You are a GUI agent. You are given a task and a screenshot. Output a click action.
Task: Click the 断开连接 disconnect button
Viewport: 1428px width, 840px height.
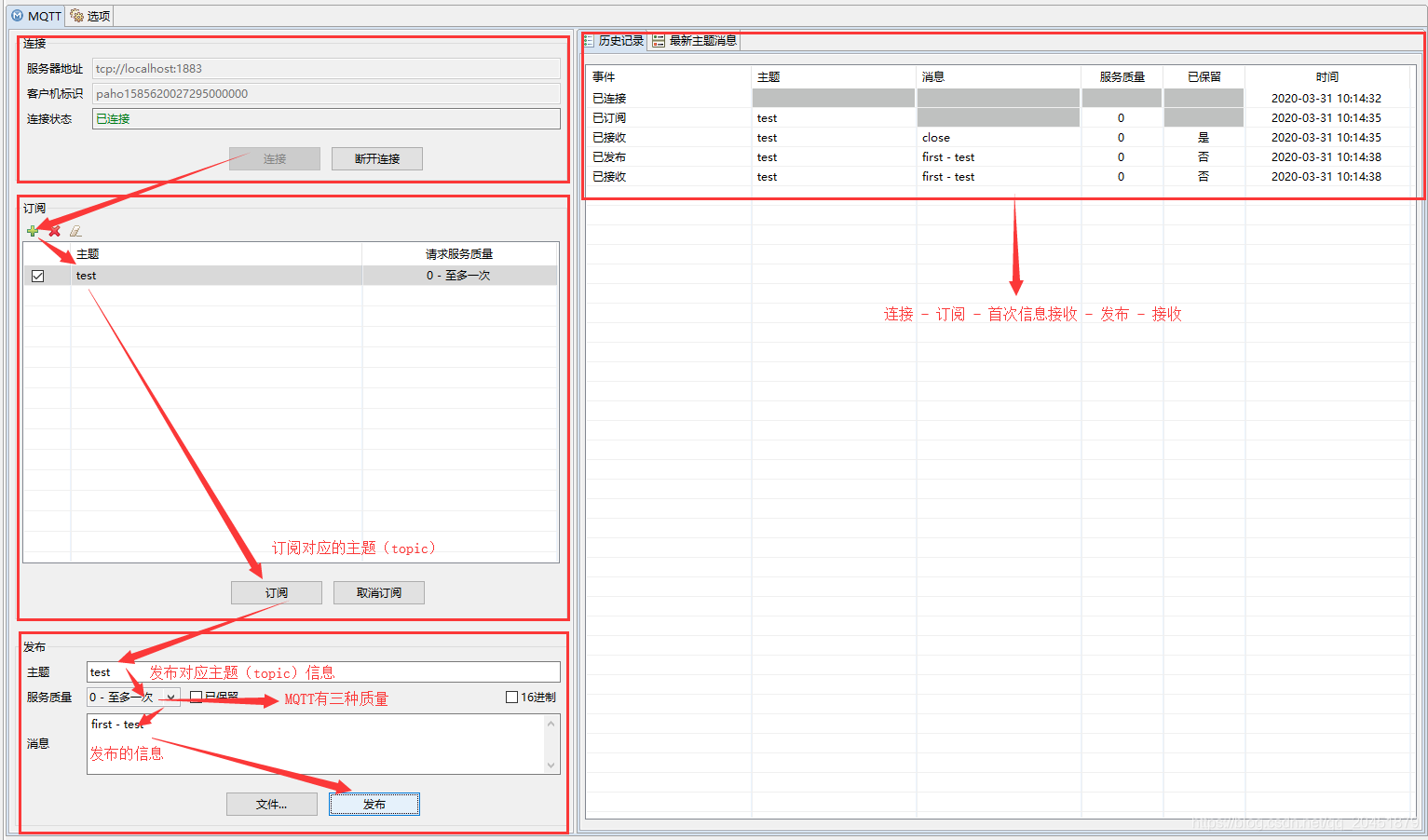[377, 158]
